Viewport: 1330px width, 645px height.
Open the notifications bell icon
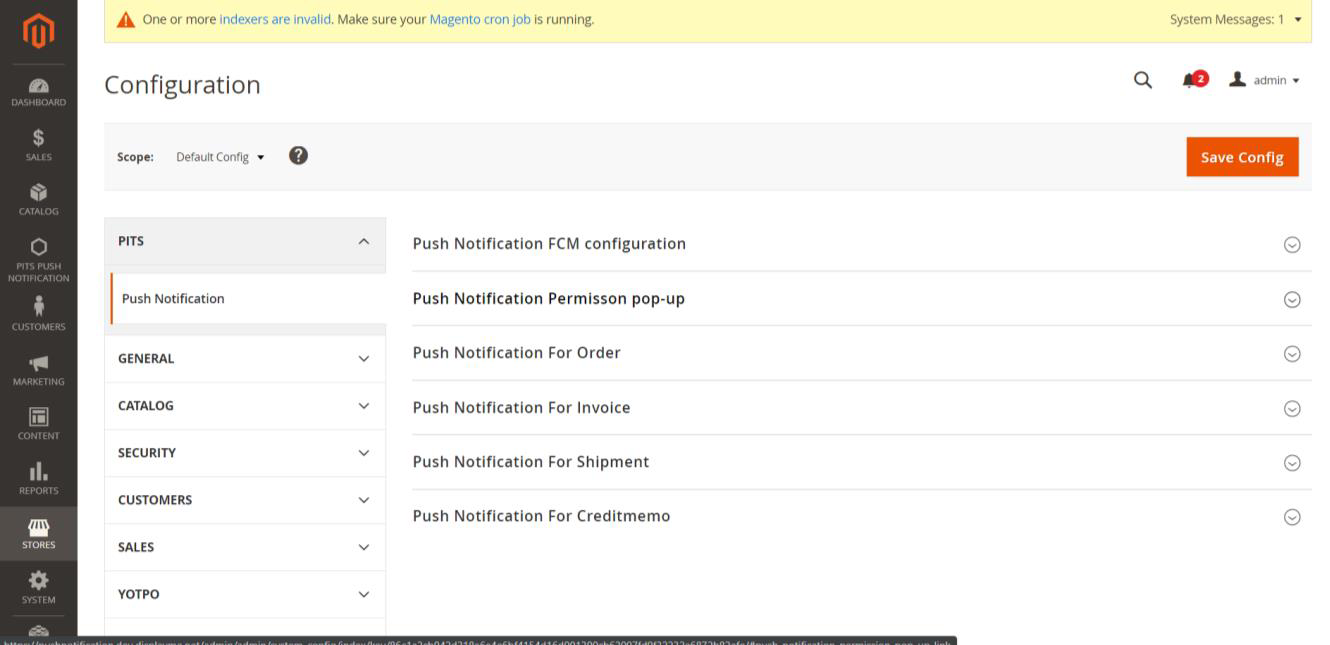click(1193, 80)
